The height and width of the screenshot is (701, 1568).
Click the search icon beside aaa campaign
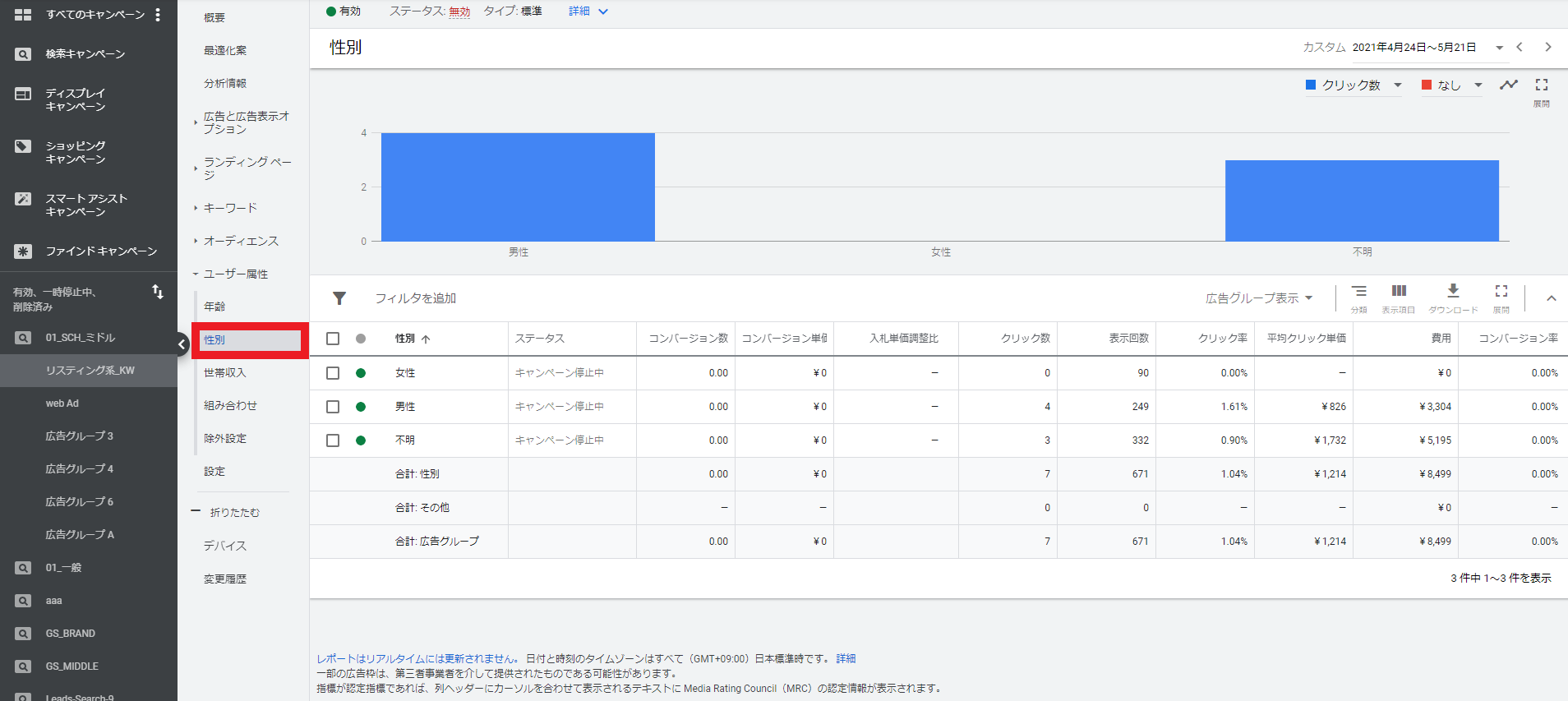[23, 601]
